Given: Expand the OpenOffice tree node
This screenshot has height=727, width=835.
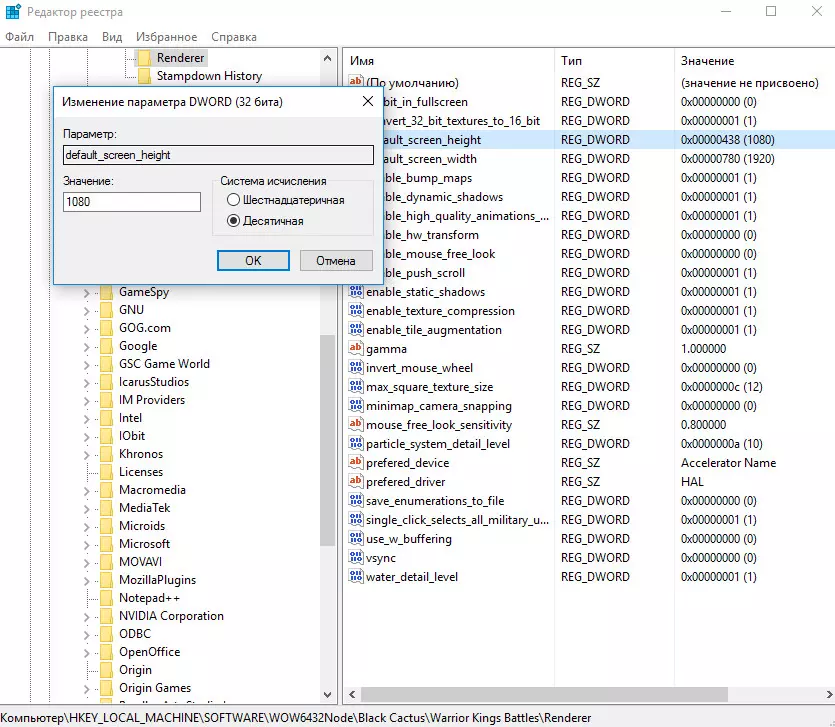Looking at the screenshot, I should [x=86, y=653].
